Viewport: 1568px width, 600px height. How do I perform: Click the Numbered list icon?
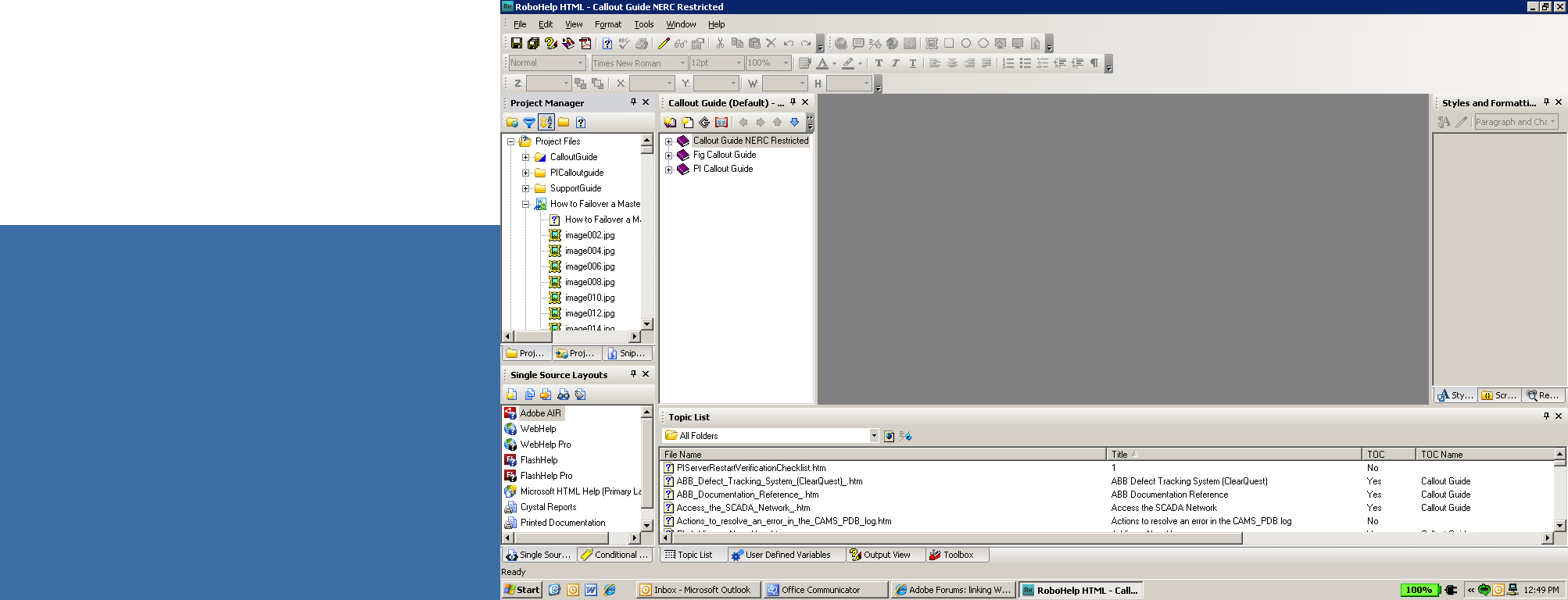coord(1008,63)
